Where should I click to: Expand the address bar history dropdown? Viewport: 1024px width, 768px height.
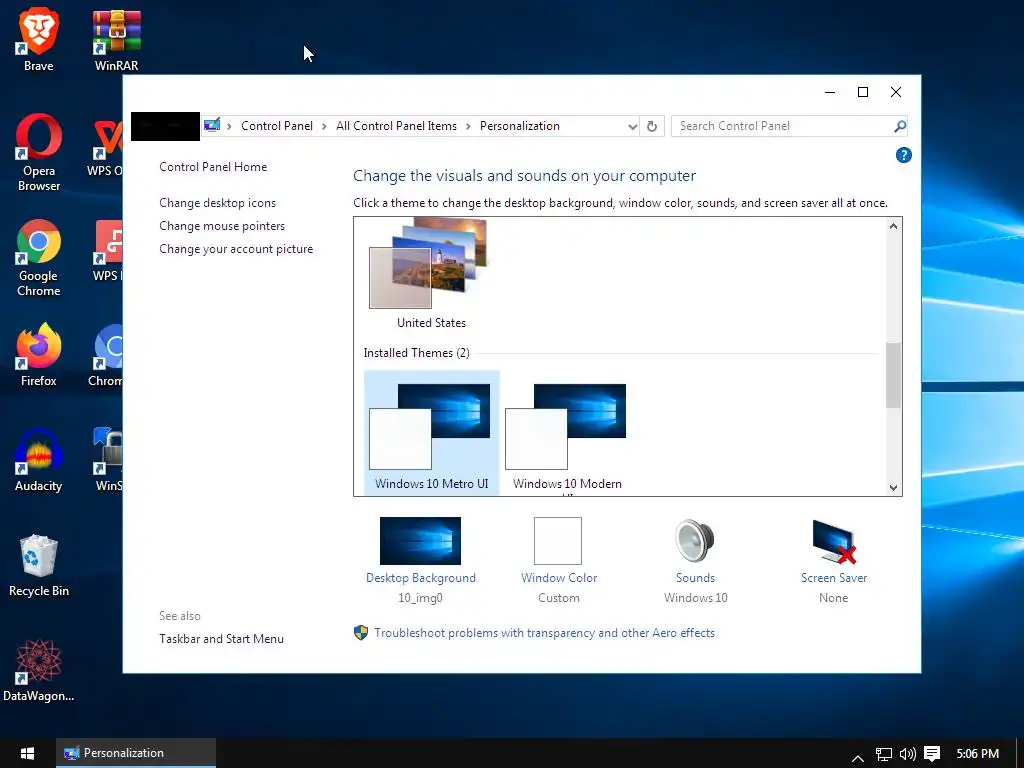coord(632,126)
